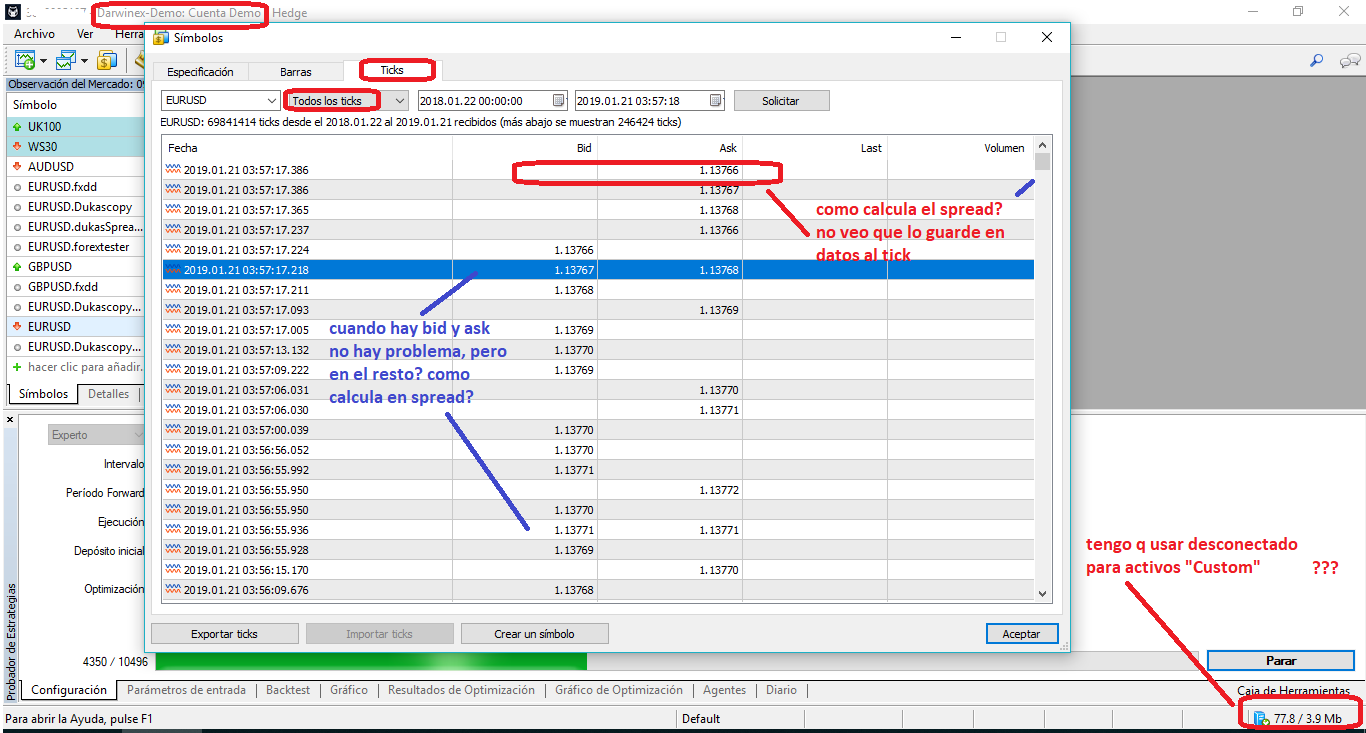This screenshot has height=733, width=1366.
Task: Open the calendar picker for the end date
Action: coord(716,101)
